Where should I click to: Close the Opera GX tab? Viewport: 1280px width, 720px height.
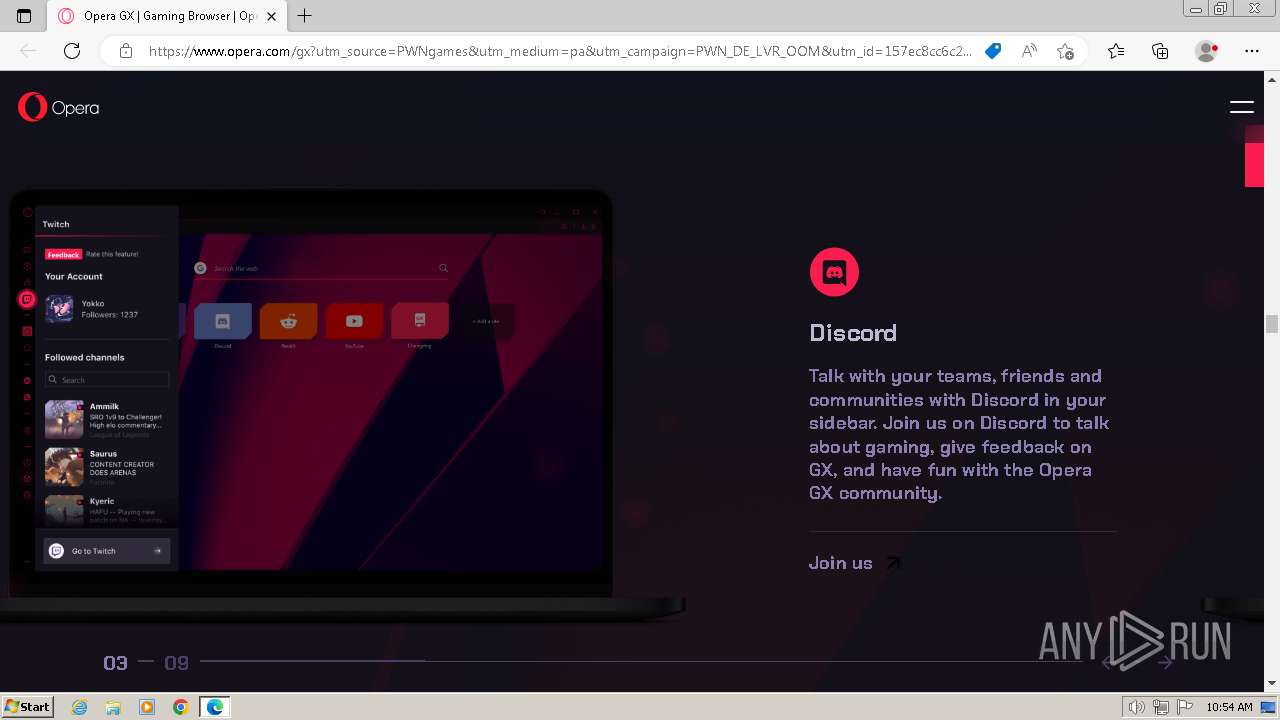(x=272, y=16)
